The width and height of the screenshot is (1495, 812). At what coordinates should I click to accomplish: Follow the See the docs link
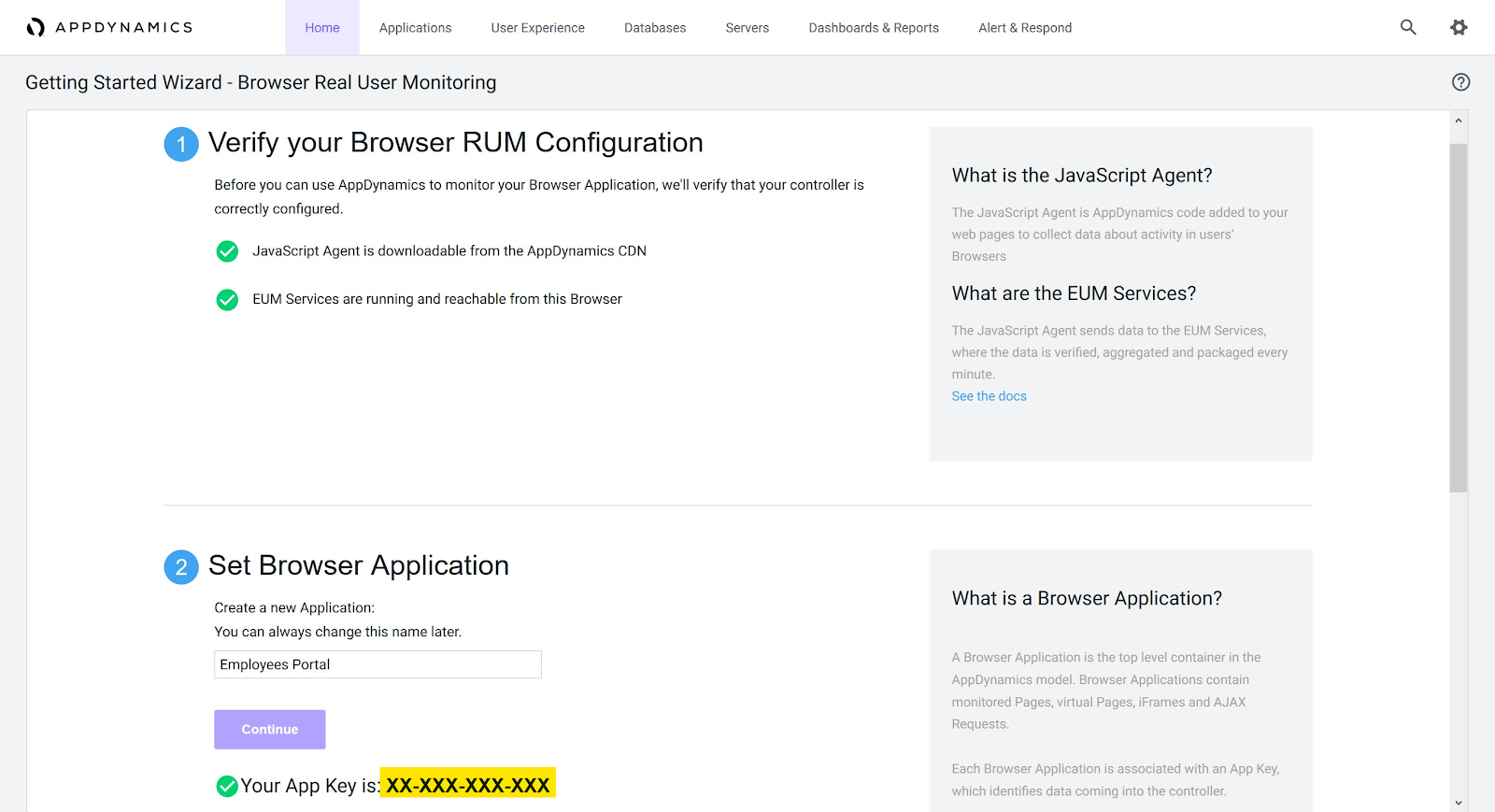pos(989,396)
